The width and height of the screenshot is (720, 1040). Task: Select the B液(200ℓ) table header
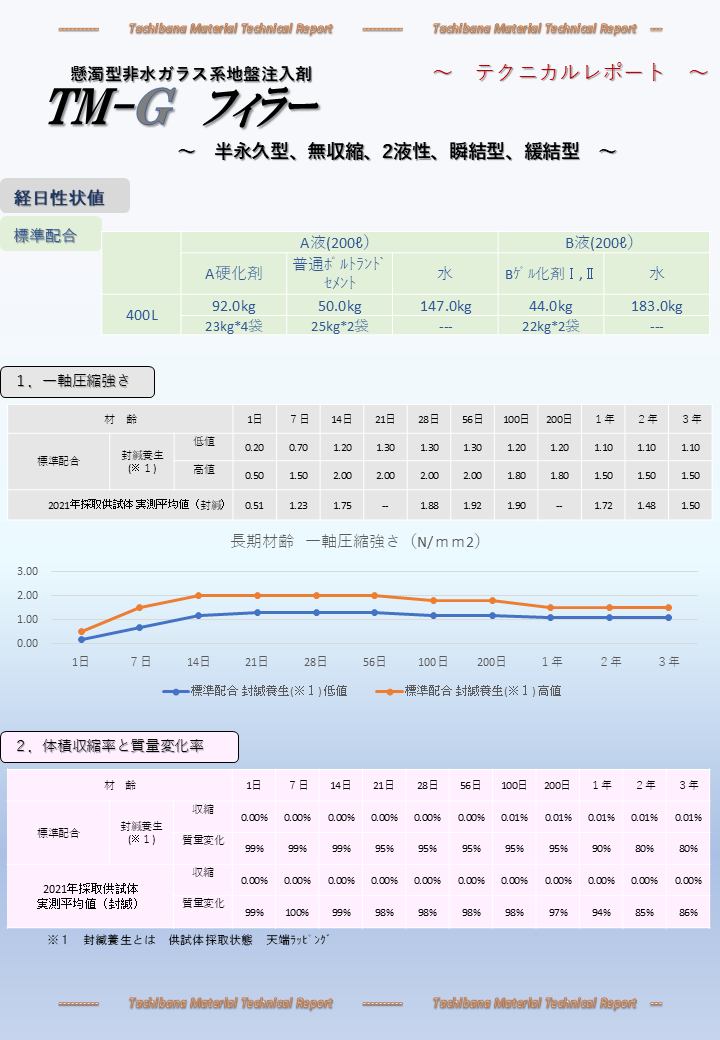602,243
